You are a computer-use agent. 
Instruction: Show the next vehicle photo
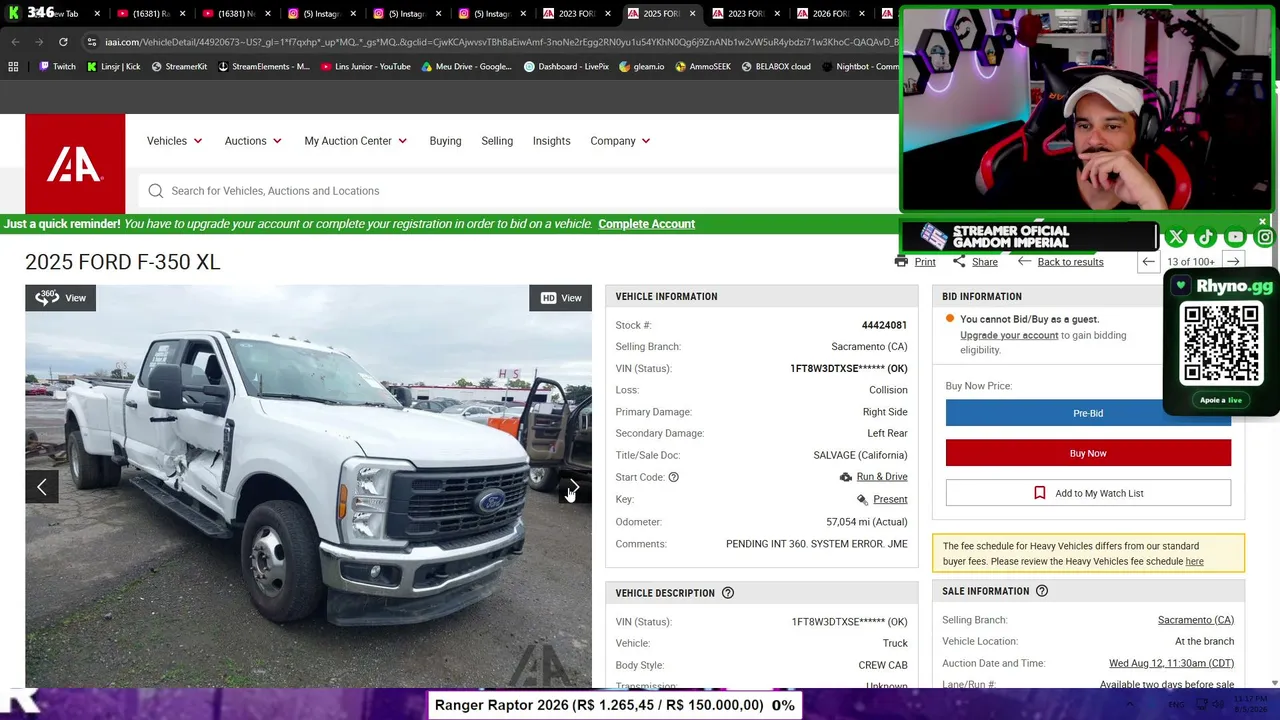(574, 487)
